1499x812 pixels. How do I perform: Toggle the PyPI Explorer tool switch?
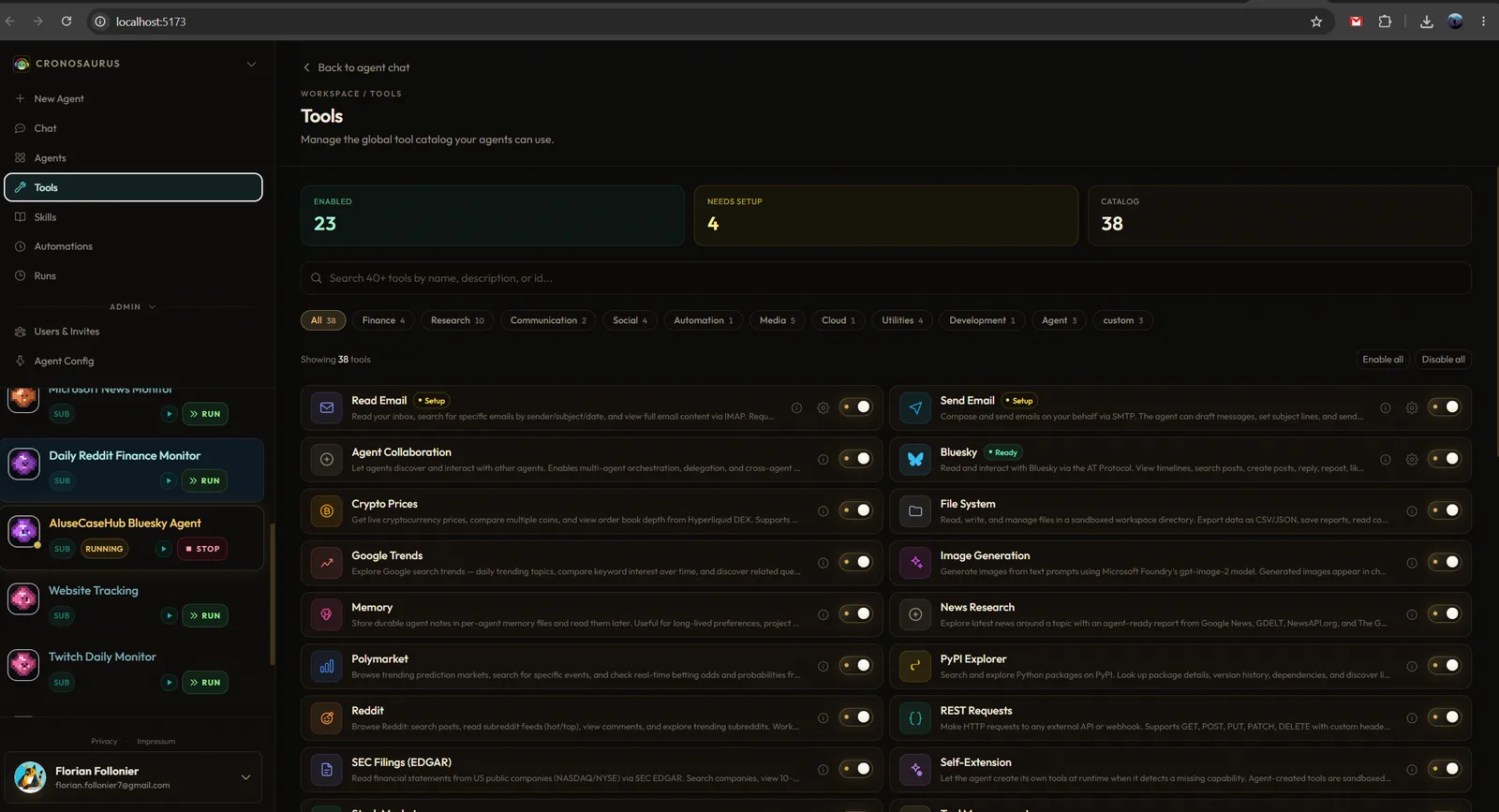tap(1444, 666)
